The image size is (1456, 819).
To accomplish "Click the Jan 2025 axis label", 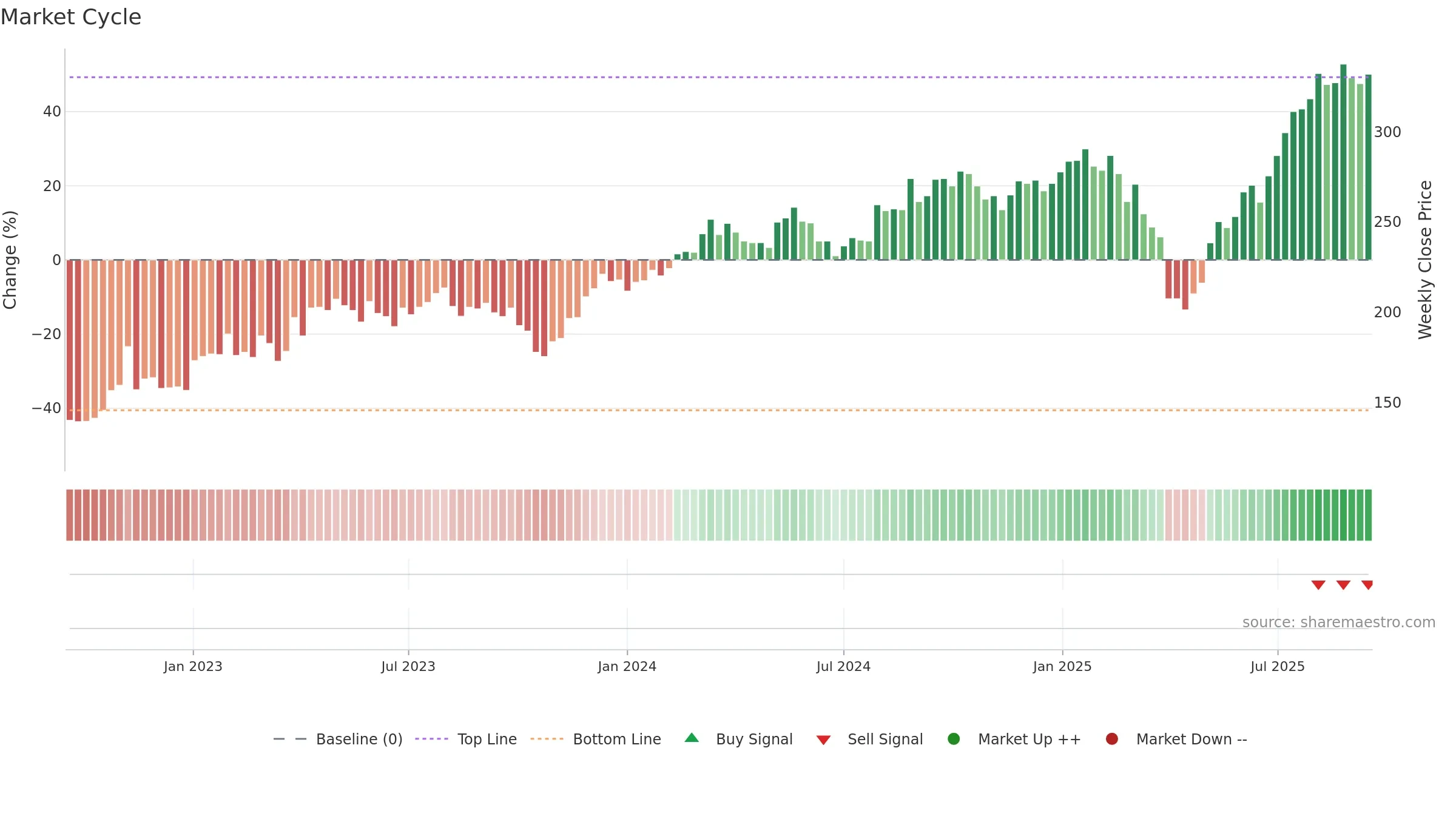I will [1062, 667].
